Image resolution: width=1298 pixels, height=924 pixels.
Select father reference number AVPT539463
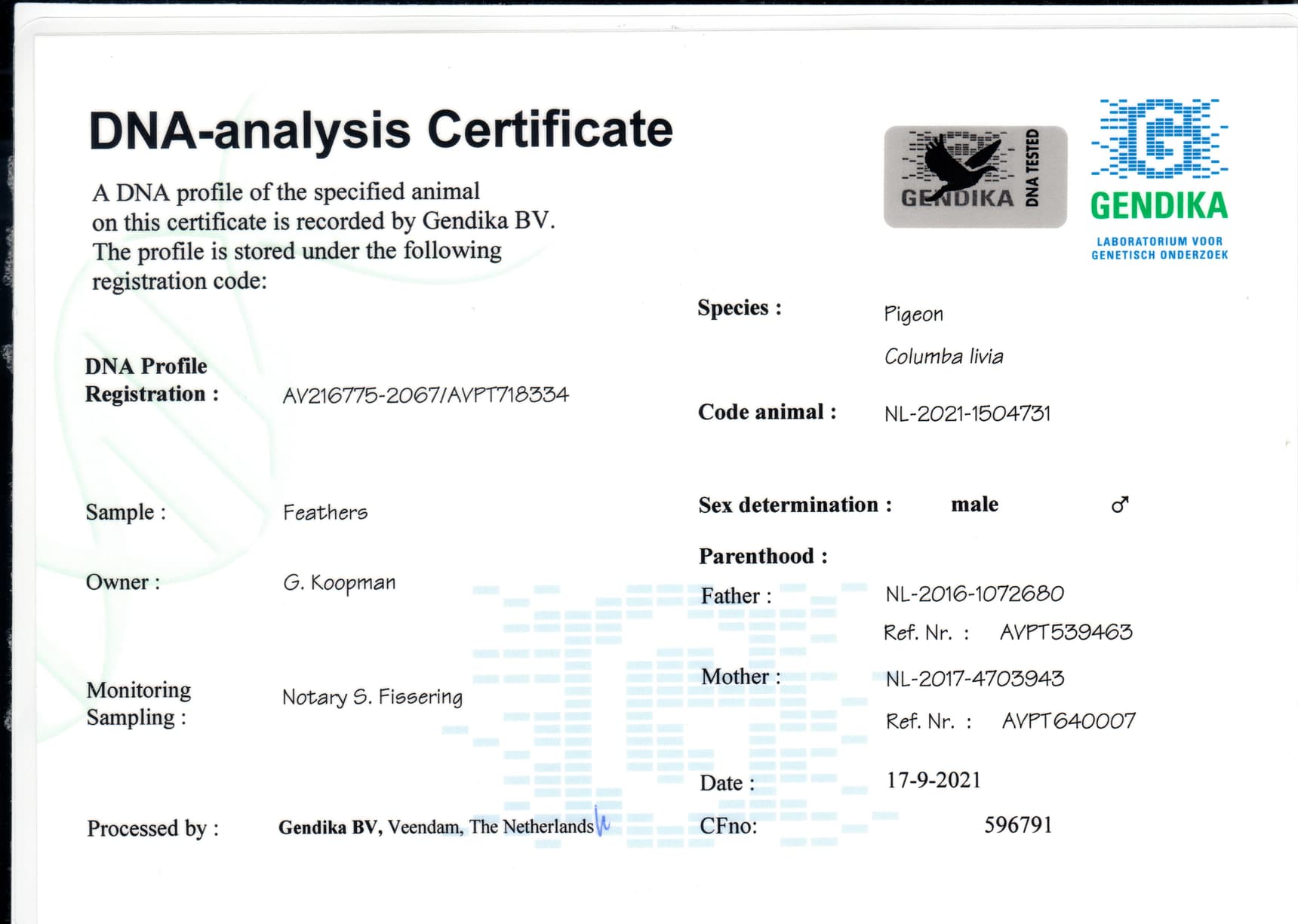coord(1066,632)
